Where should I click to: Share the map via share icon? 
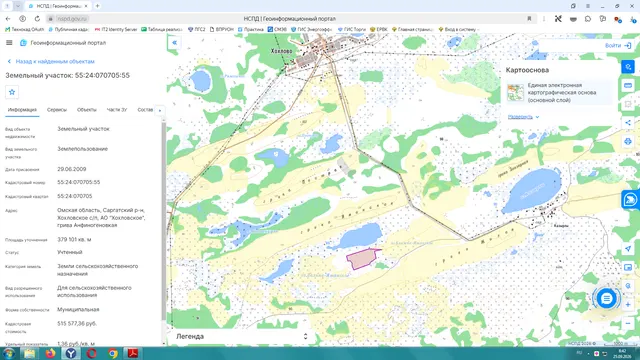(x=628, y=123)
